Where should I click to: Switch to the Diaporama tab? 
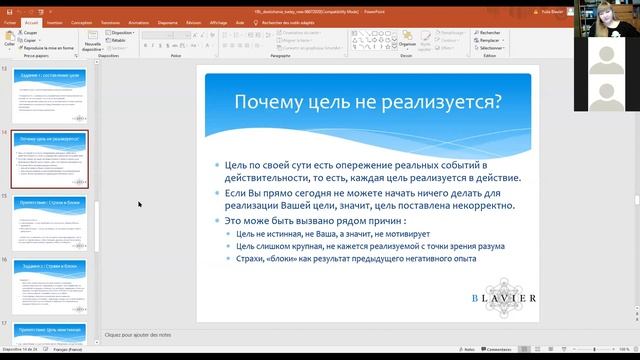coord(168,23)
